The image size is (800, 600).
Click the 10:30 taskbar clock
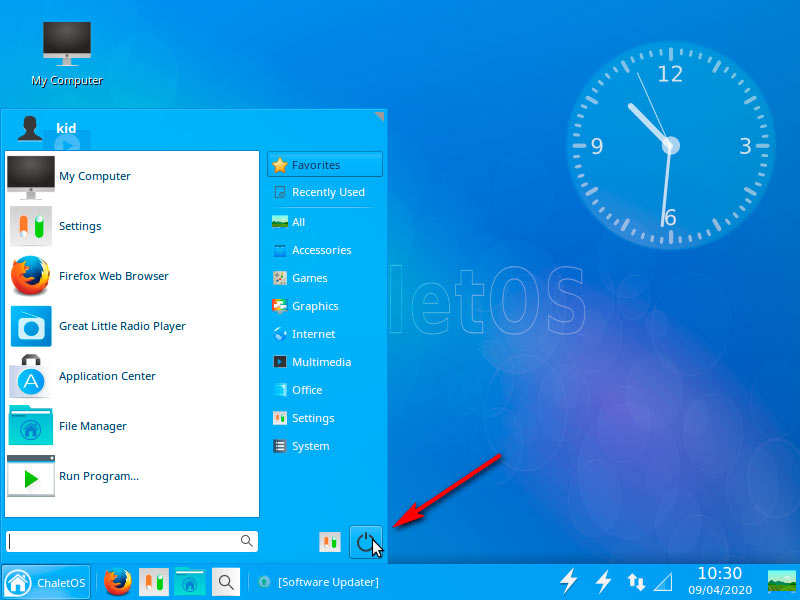click(x=719, y=581)
